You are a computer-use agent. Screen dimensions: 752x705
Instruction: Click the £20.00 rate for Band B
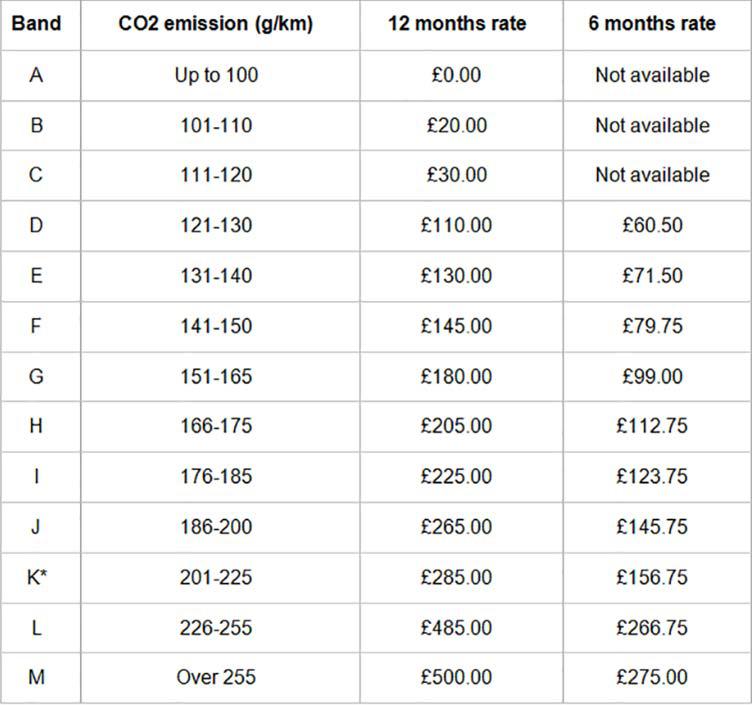tap(457, 125)
